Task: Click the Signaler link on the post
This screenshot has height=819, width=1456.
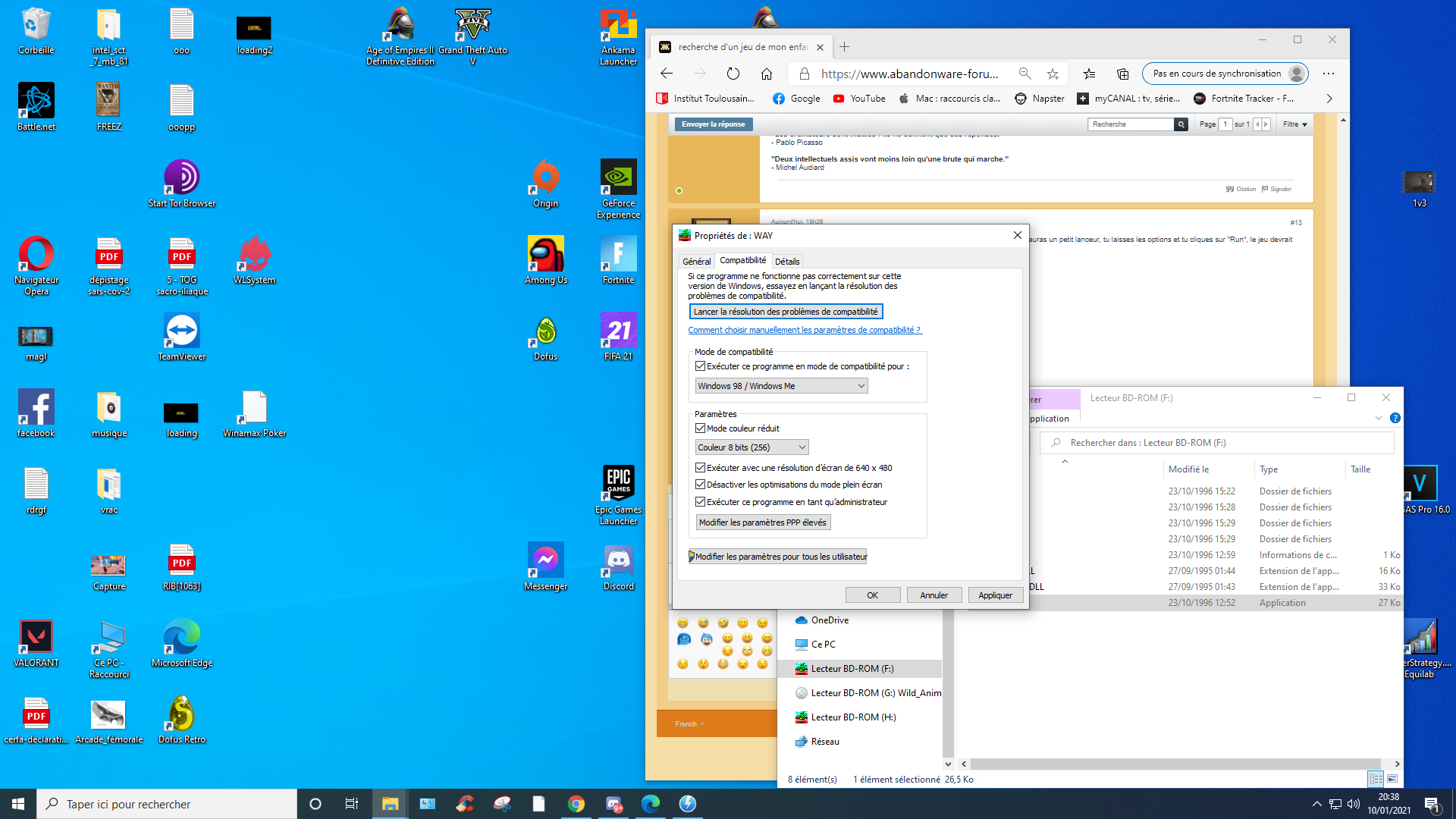Action: [1276, 189]
